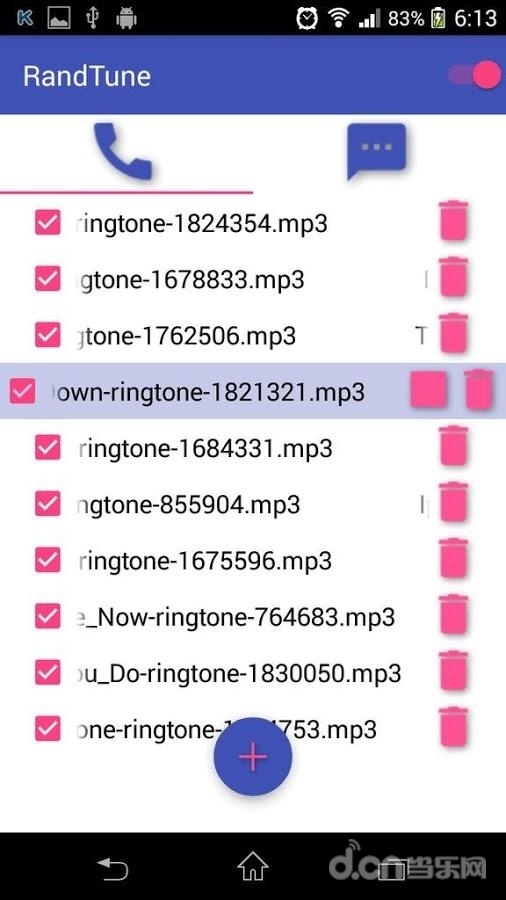
Task: Uncheck the gtone-1678833.mp3 checkbox
Action: coord(48,278)
